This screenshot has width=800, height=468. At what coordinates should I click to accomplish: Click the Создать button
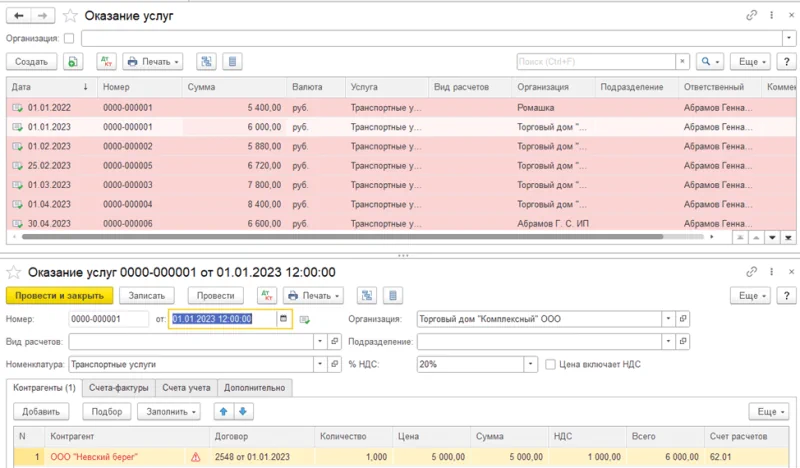click(31, 62)
